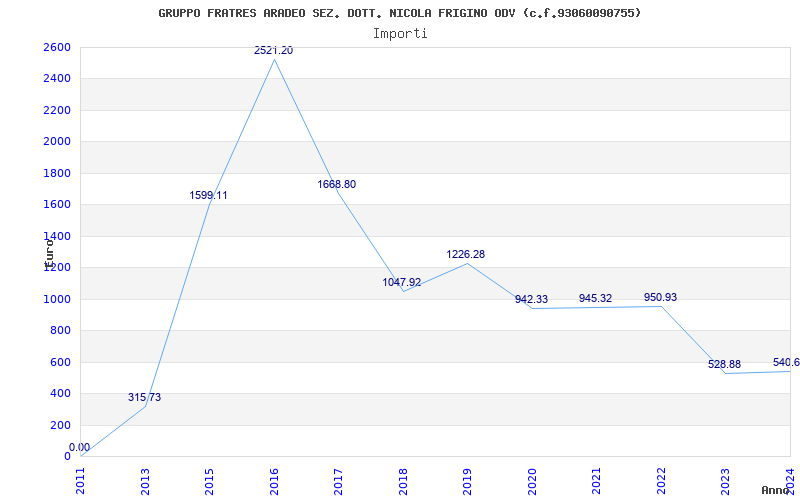Click the 2017 x-axis year label
Viewport: 800px width, 500px height.
(x=338, y=481)
